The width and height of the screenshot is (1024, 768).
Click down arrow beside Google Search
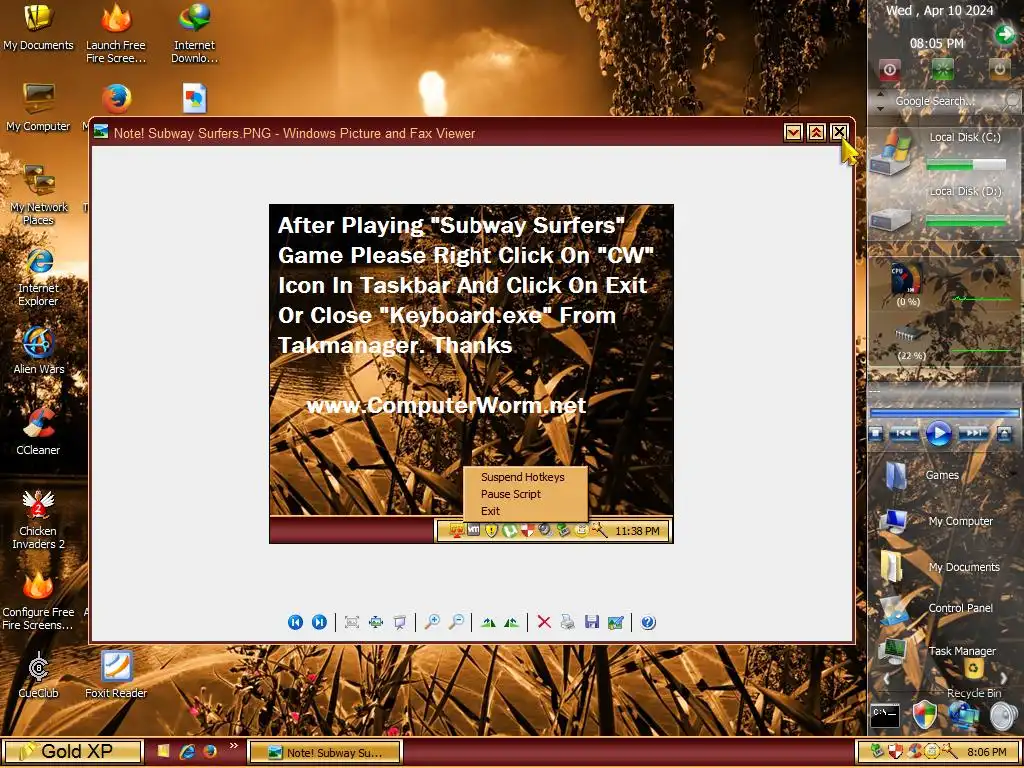point(880,108)
